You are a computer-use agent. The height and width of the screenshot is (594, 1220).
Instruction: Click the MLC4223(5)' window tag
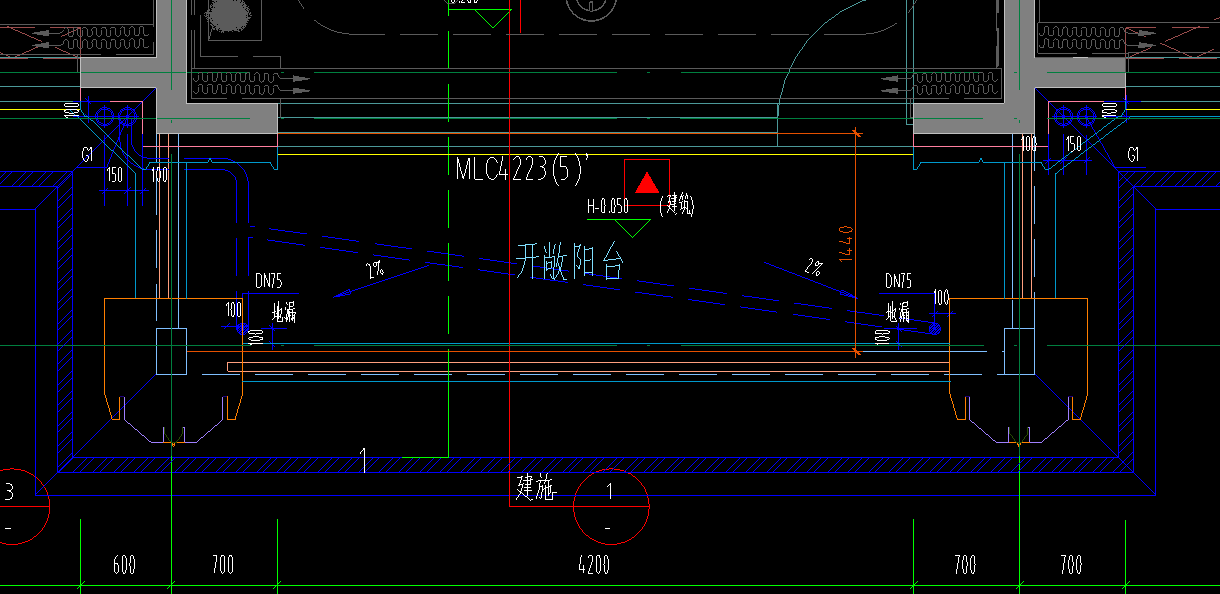tap(520, 169)
